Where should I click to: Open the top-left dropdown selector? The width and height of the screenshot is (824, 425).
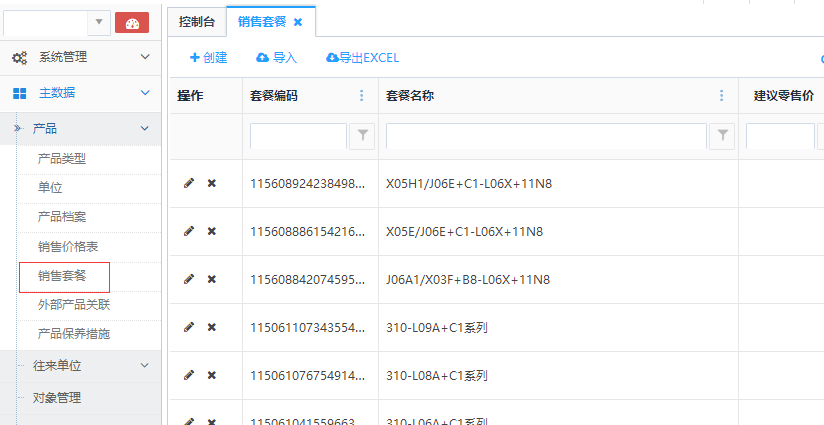pos(99,22)
